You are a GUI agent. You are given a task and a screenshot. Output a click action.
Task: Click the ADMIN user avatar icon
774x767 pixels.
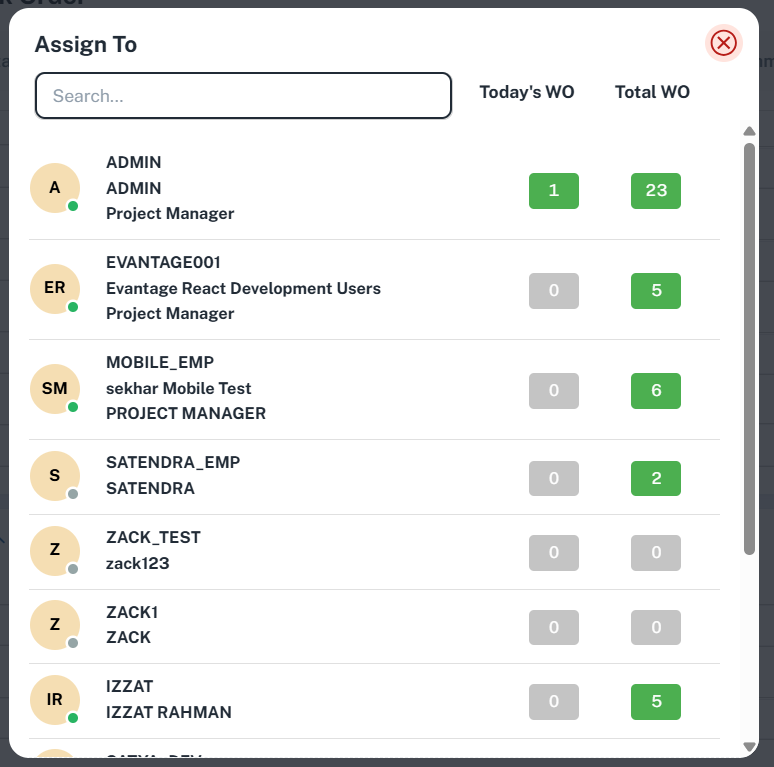click(x=55, y=188)
